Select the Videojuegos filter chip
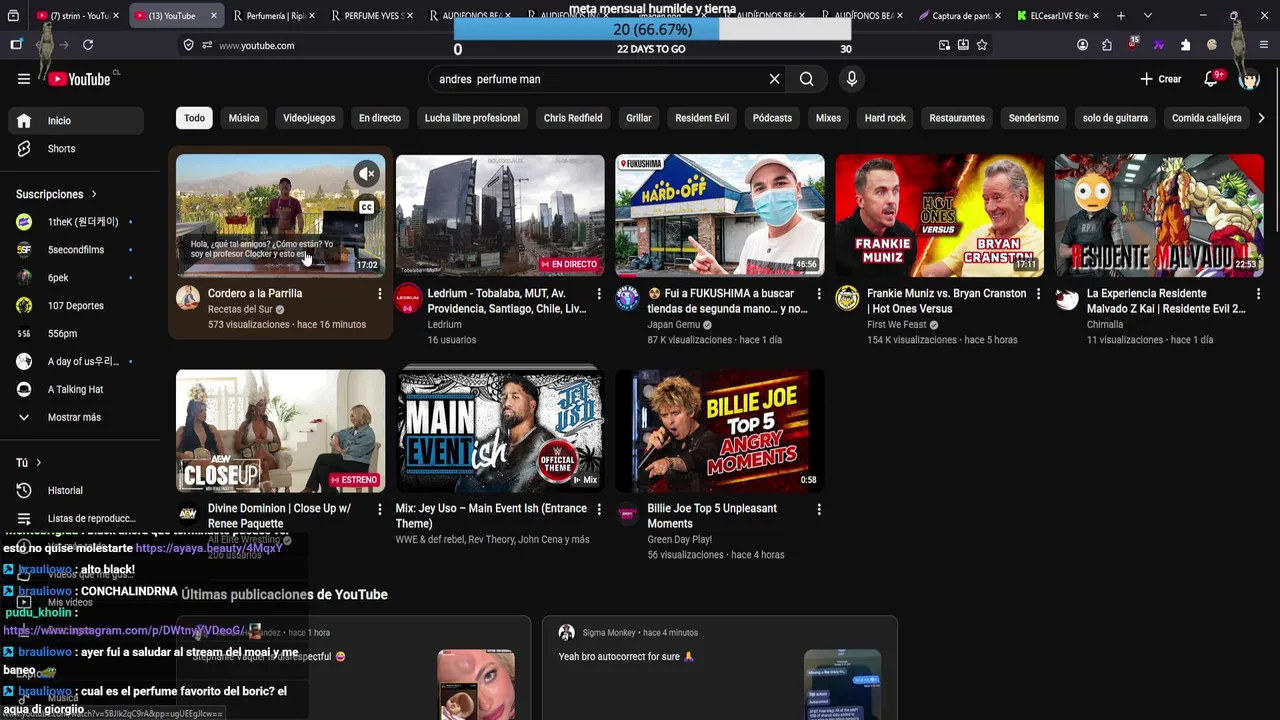The image size is (1280, 720). (x=309, y=118)
